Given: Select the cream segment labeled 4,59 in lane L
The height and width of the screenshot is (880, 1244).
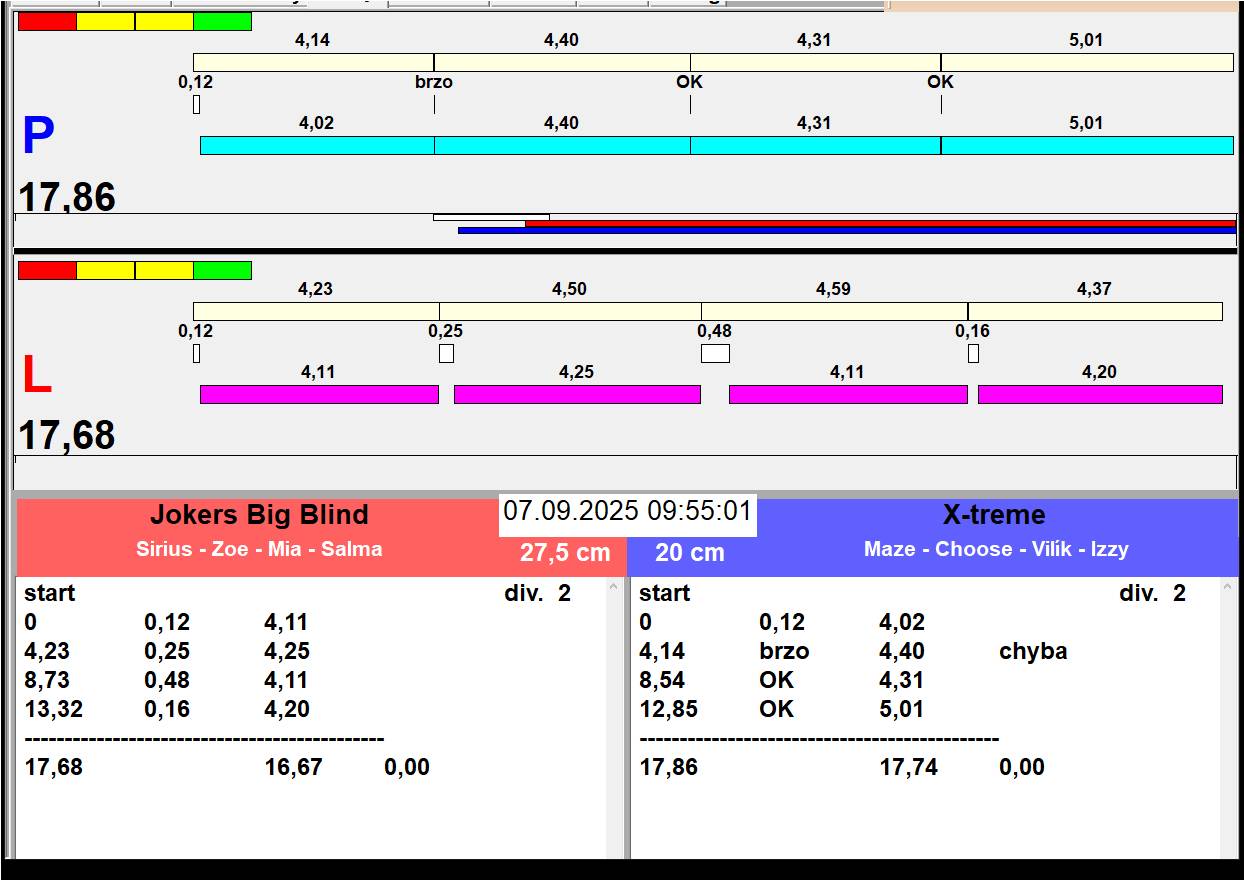Looking at the screenshot, I should pos(834,311).
